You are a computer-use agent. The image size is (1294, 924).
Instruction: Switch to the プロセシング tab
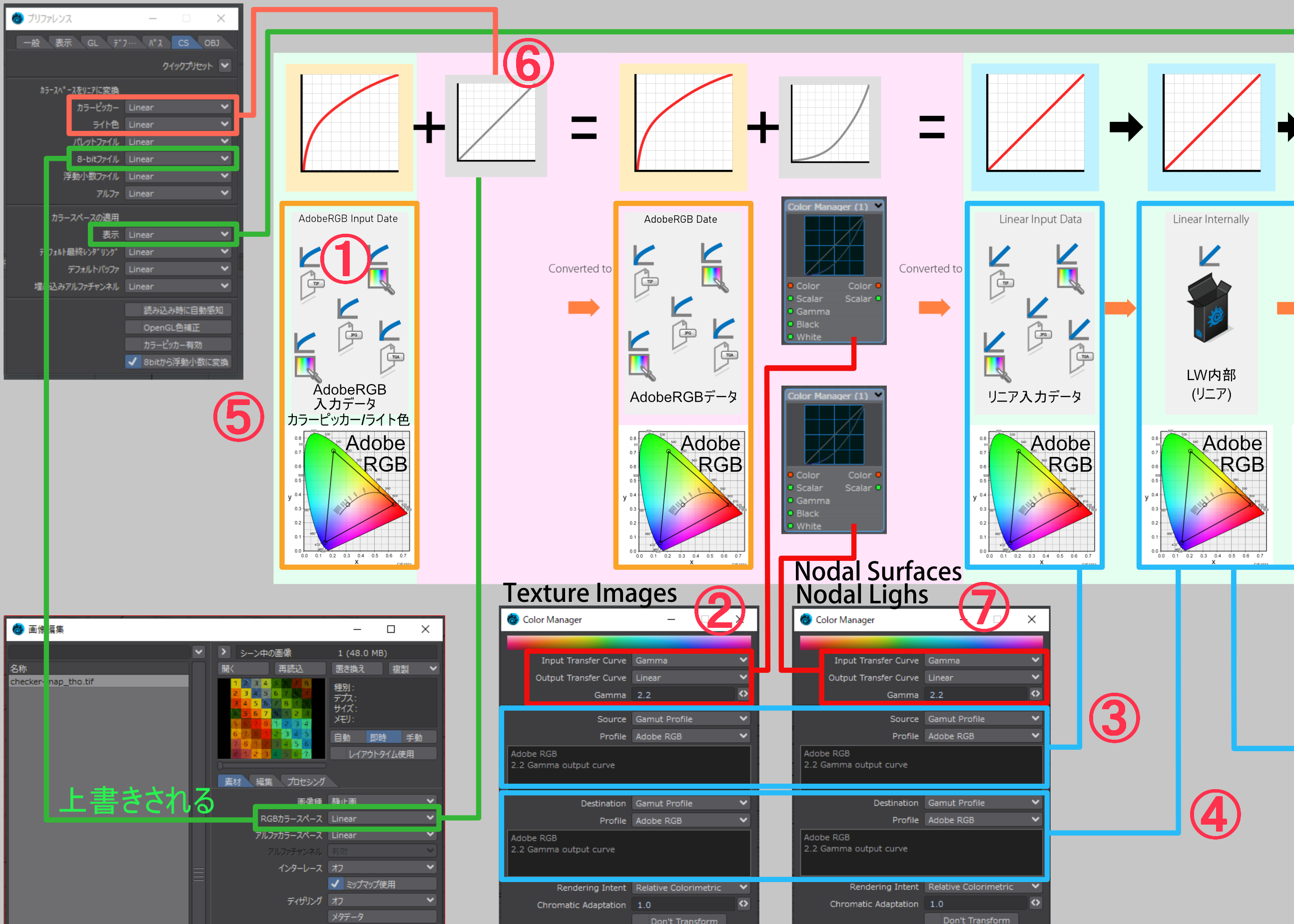pyautogui.click(x=306, y=781)
